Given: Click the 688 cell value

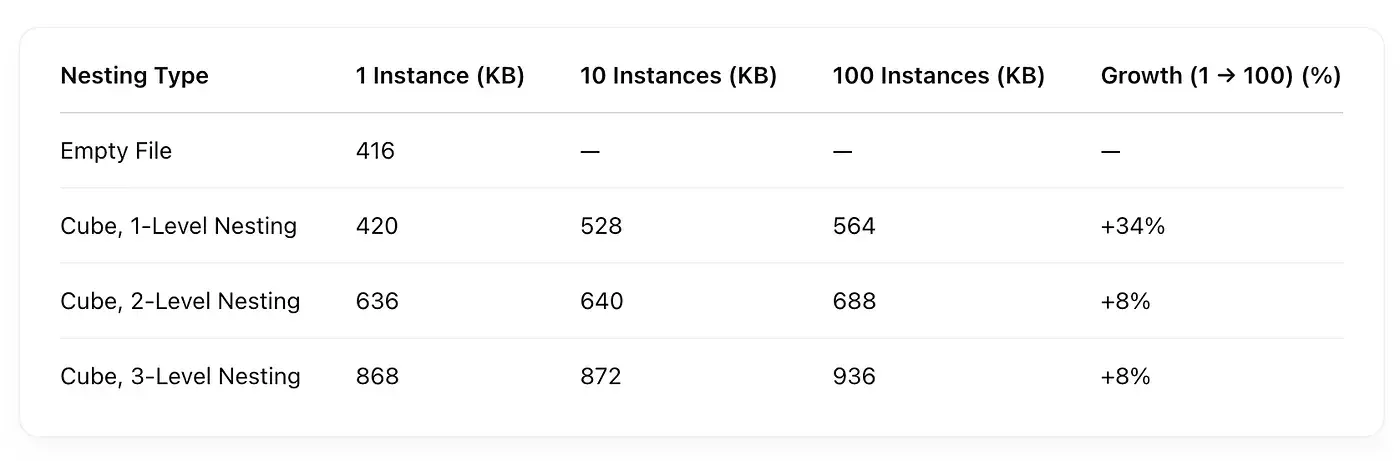Looking at the screenshot, I should [854, 301].
